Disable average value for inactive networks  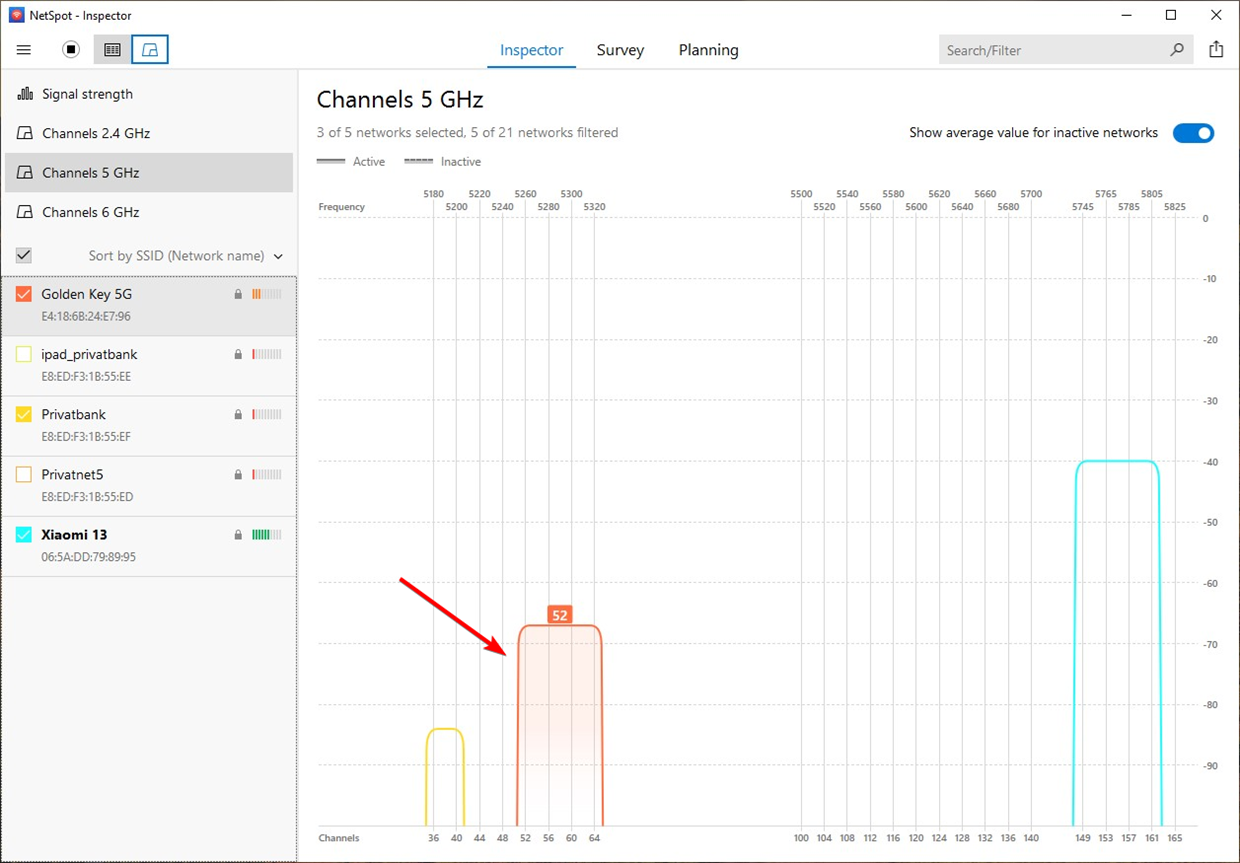[1193, 132]
